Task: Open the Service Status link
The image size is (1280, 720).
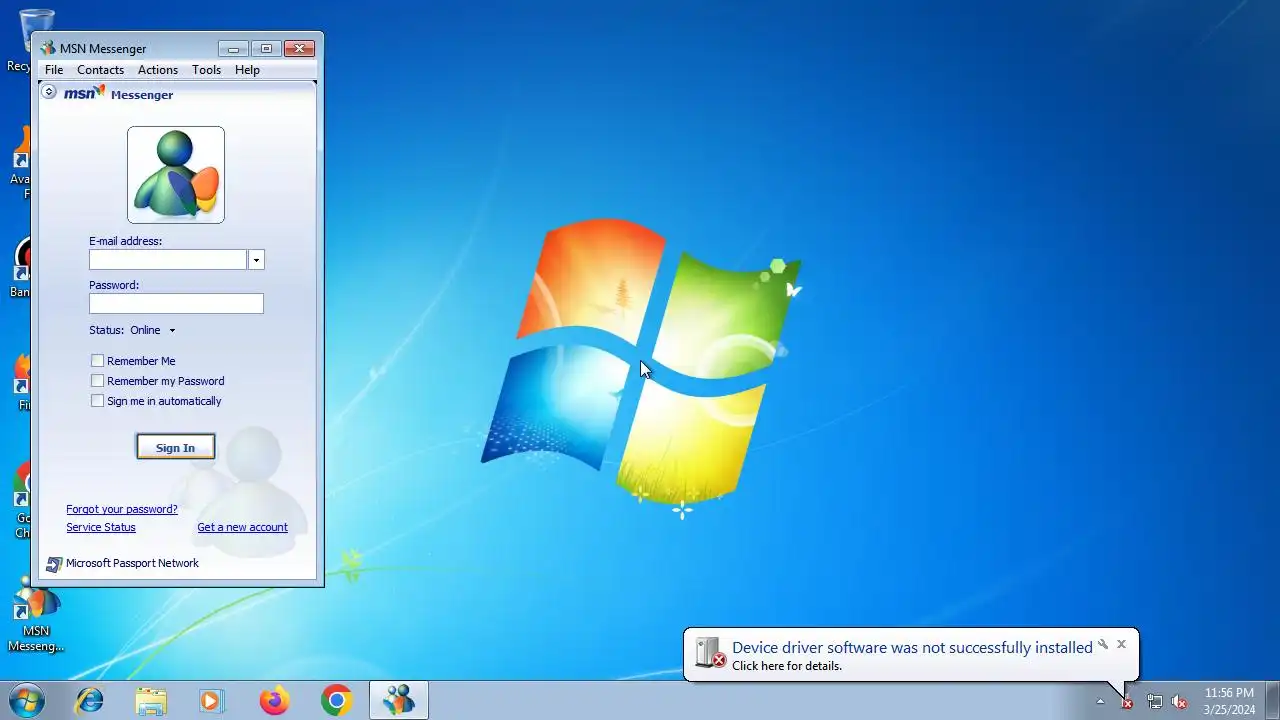Action: (101, 527)
